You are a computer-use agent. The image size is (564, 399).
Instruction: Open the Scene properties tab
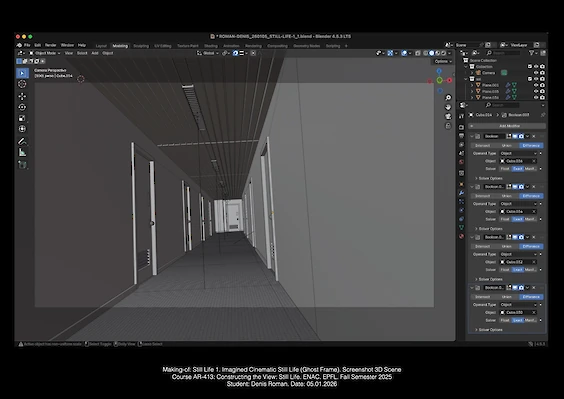pyautogui.click(x=461, y=153)
